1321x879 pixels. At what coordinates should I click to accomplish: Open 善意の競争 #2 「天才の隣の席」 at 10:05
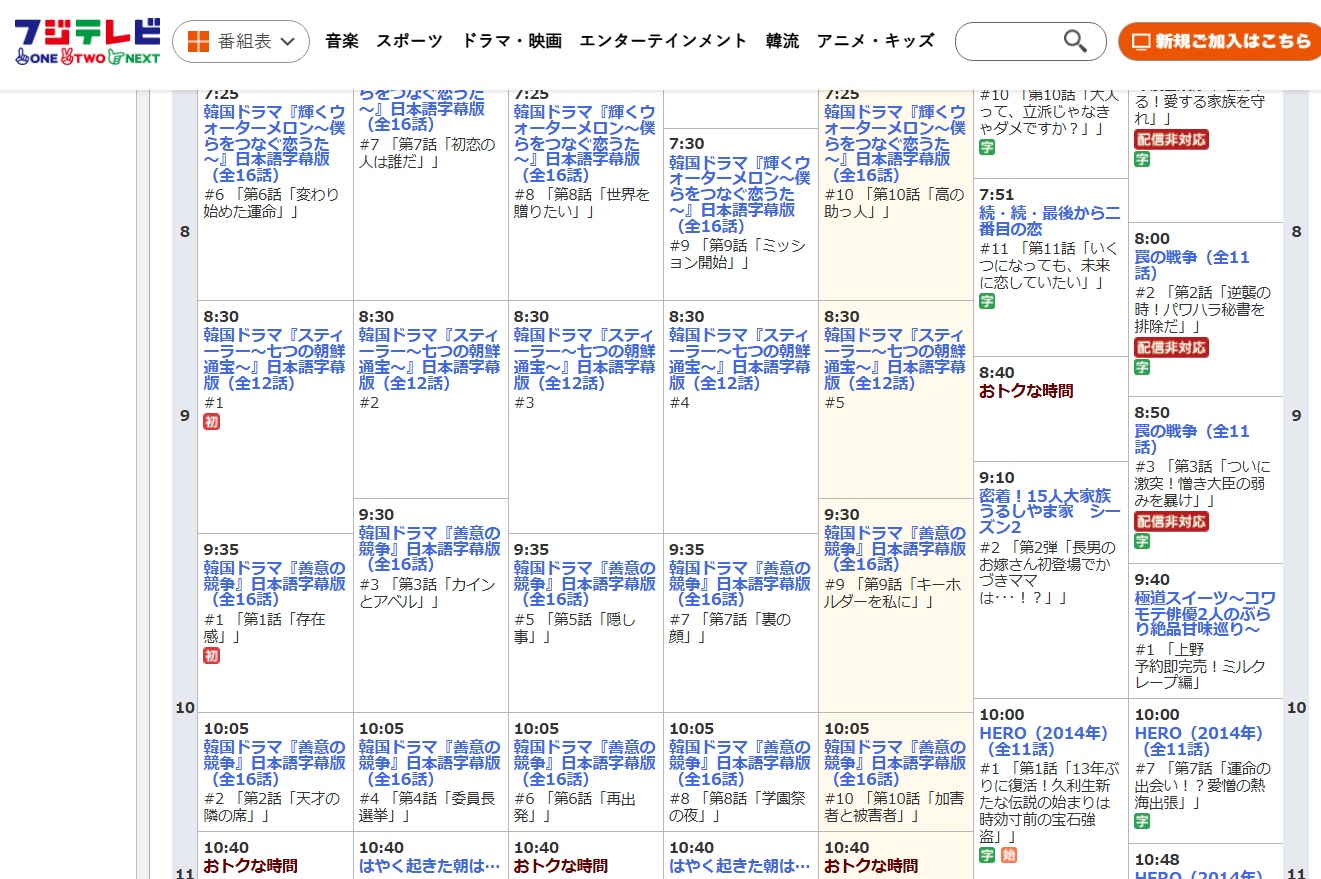click(x=273, y=762)
